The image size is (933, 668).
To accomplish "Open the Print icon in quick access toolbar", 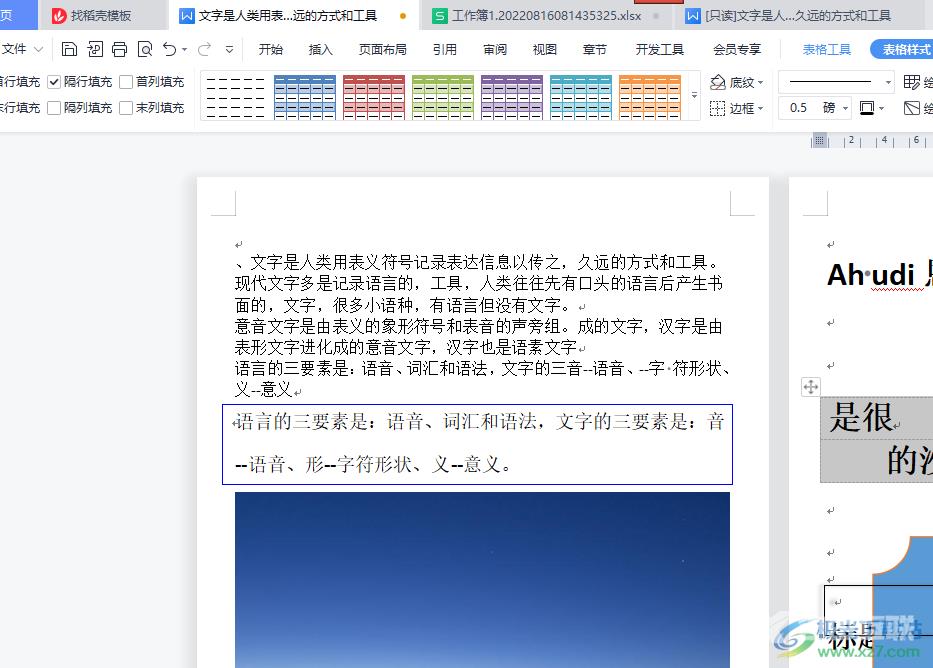I will [x=120, y=48].
